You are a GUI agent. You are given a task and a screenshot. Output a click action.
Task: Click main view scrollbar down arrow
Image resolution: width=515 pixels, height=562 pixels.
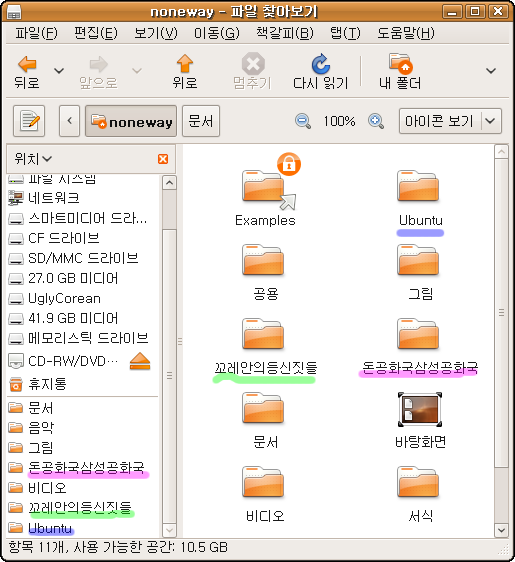tap(501, 530)
